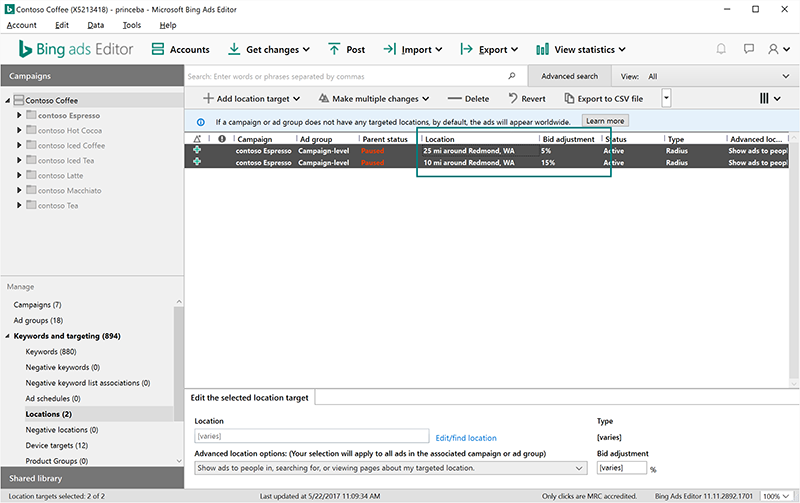Click the Make multiple changes icon

[x=323, y=98]
